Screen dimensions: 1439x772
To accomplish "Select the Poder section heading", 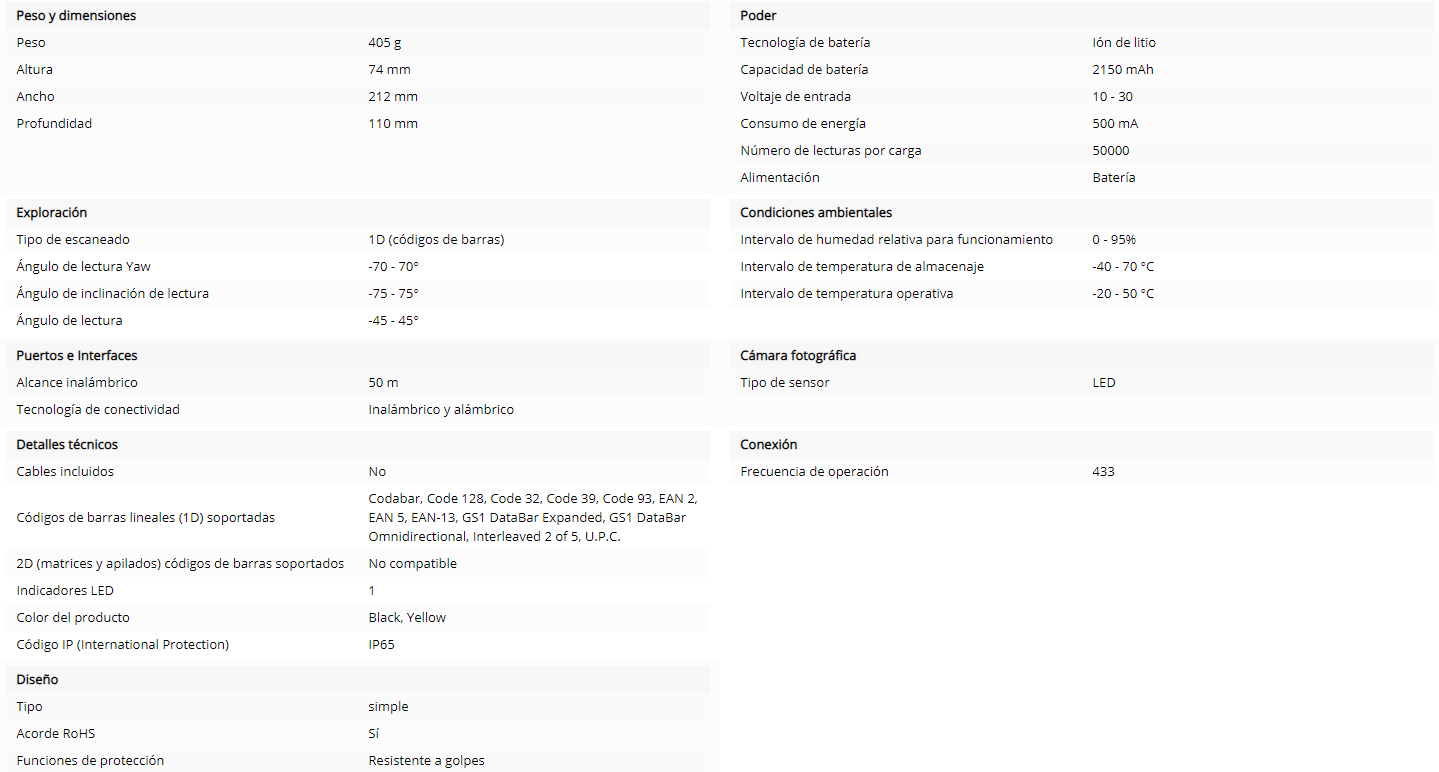I will pos(758,16).
